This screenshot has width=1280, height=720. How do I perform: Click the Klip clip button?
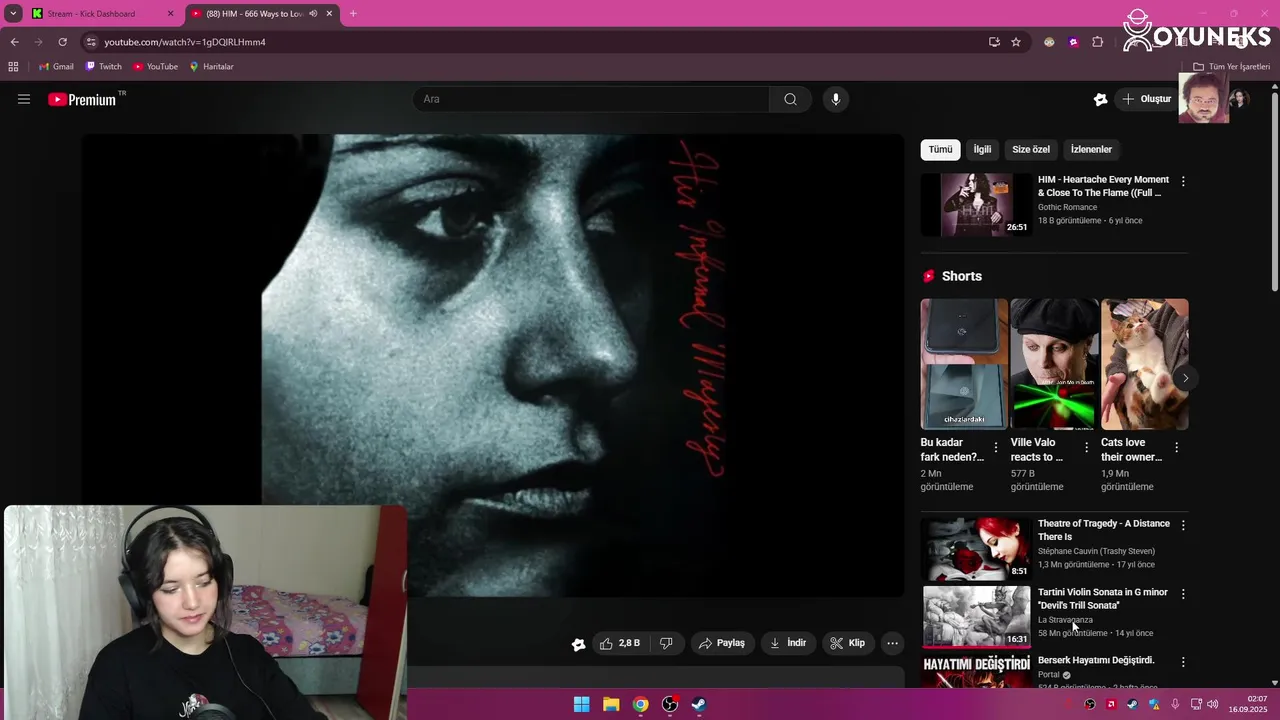click(x=848, y=643)
